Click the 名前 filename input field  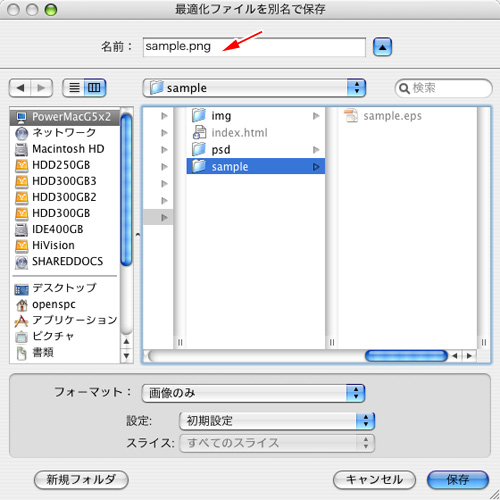pyautogui.click(x=254, y=47)
